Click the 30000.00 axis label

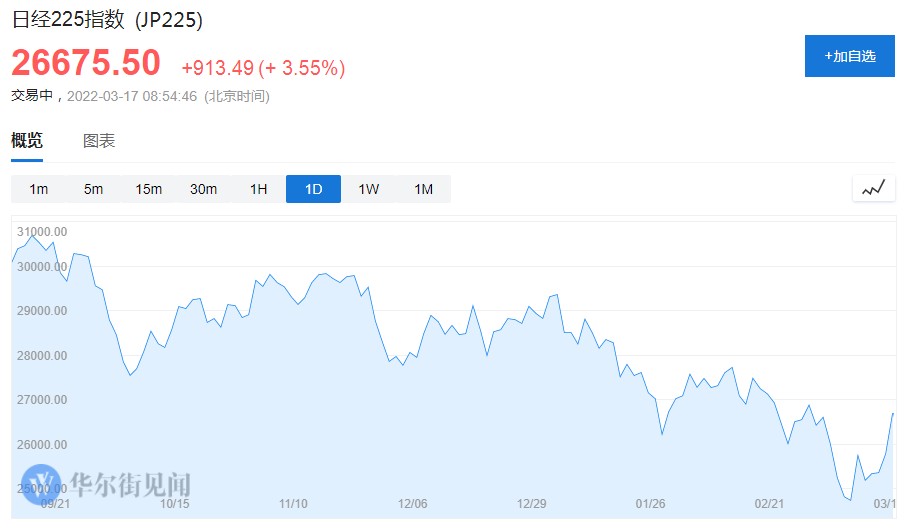pyautogui.click(x=42, y=267)
